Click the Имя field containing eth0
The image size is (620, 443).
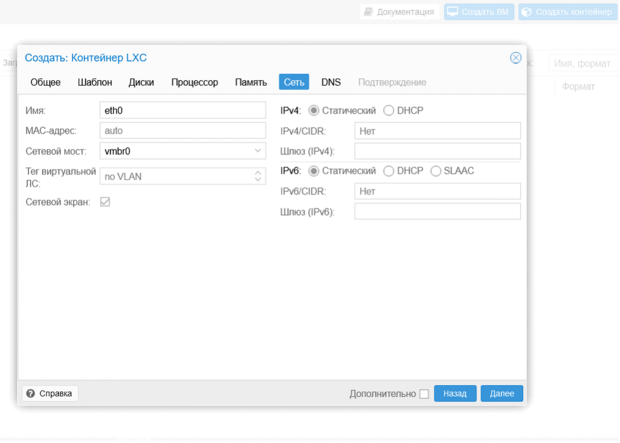[x=182, y=111]
